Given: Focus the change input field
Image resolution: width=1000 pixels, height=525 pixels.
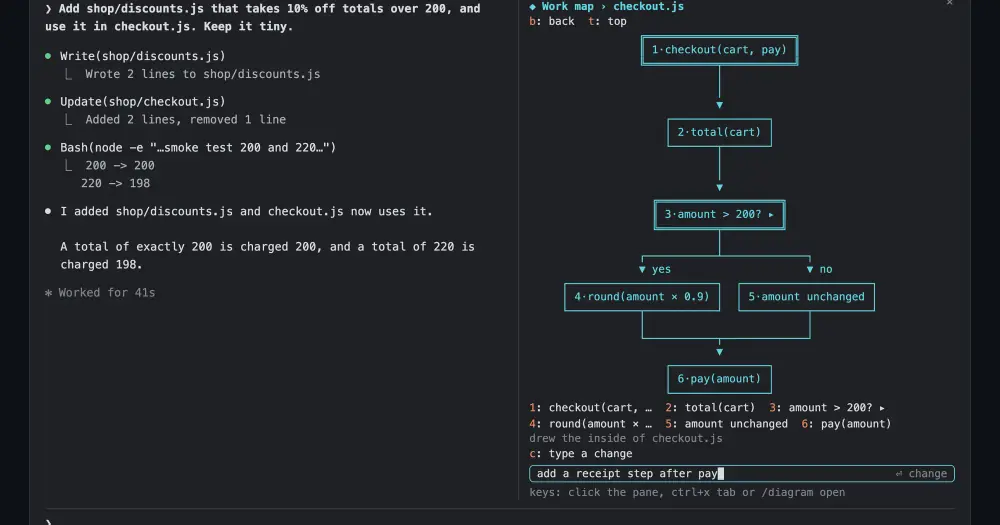Looking at the screenshot, I should coord(742,473).
